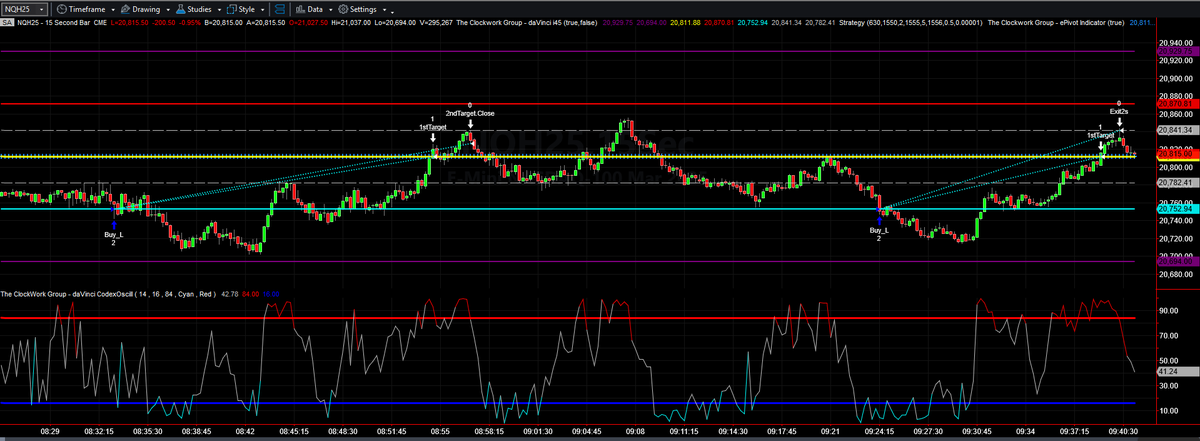Click the 09:24:15 time axis label
The width and height of the screenshot is (1200, 441).
[x=881, y=431]
